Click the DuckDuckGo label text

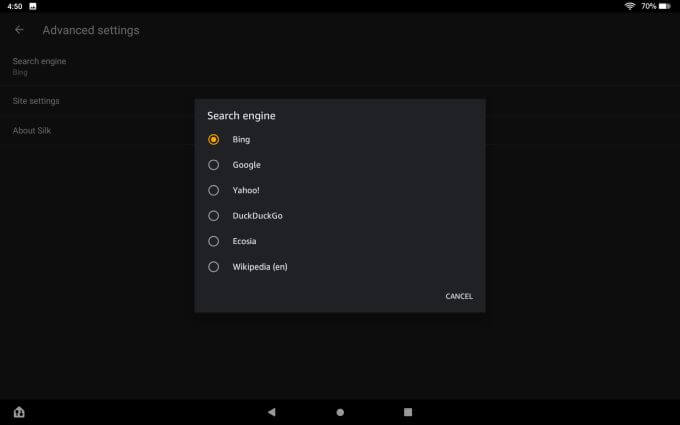(x=257, y=216)
